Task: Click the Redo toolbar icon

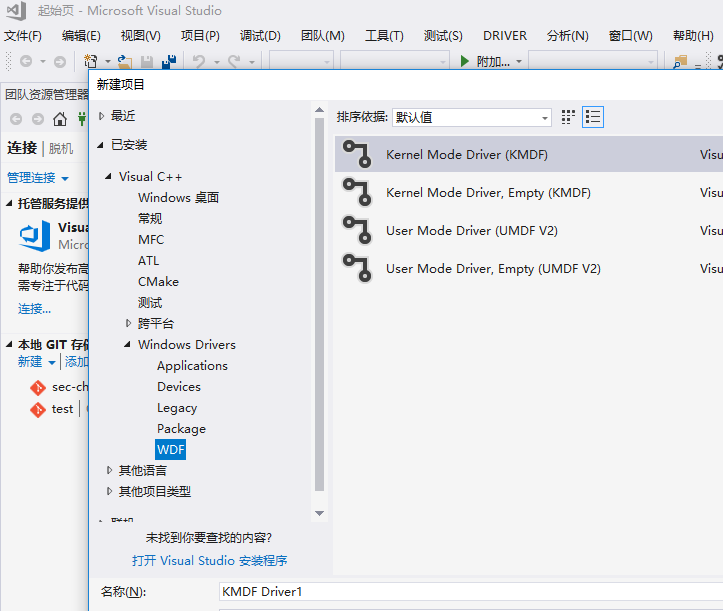Action: tap(234, 61)
